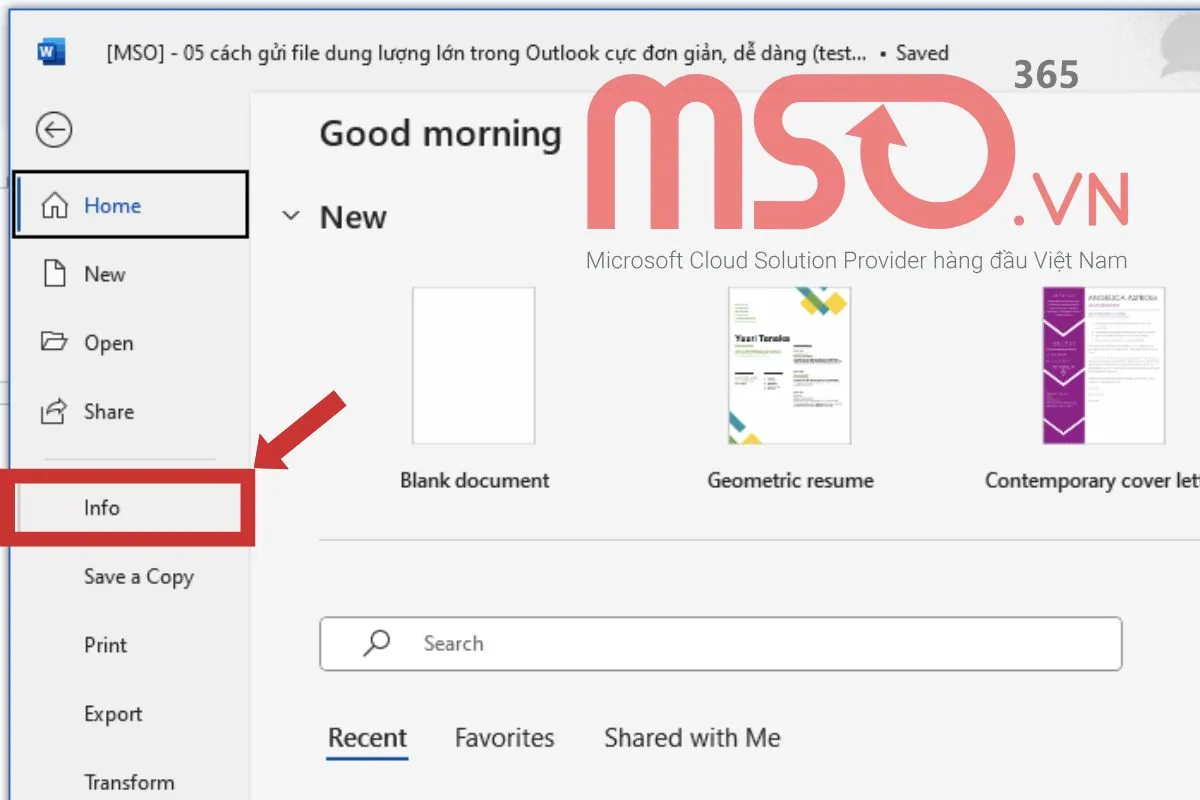Image resolution: width=1200 pixels, height=800 pixels.
Task: Open the Print page
Action: [105, 645]
